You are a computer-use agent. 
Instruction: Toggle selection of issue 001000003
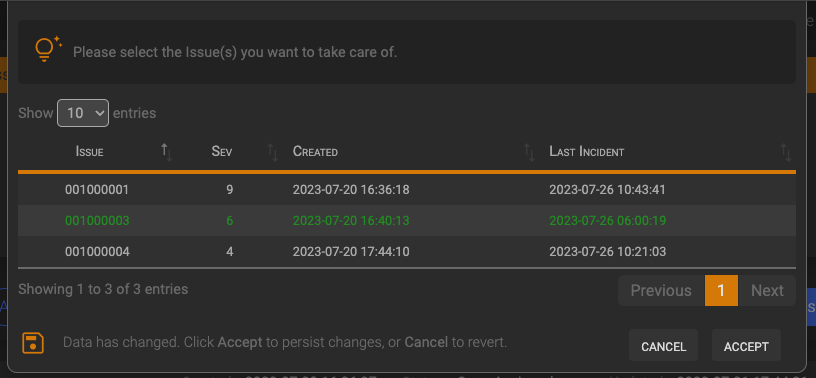[x=407, y=221]
